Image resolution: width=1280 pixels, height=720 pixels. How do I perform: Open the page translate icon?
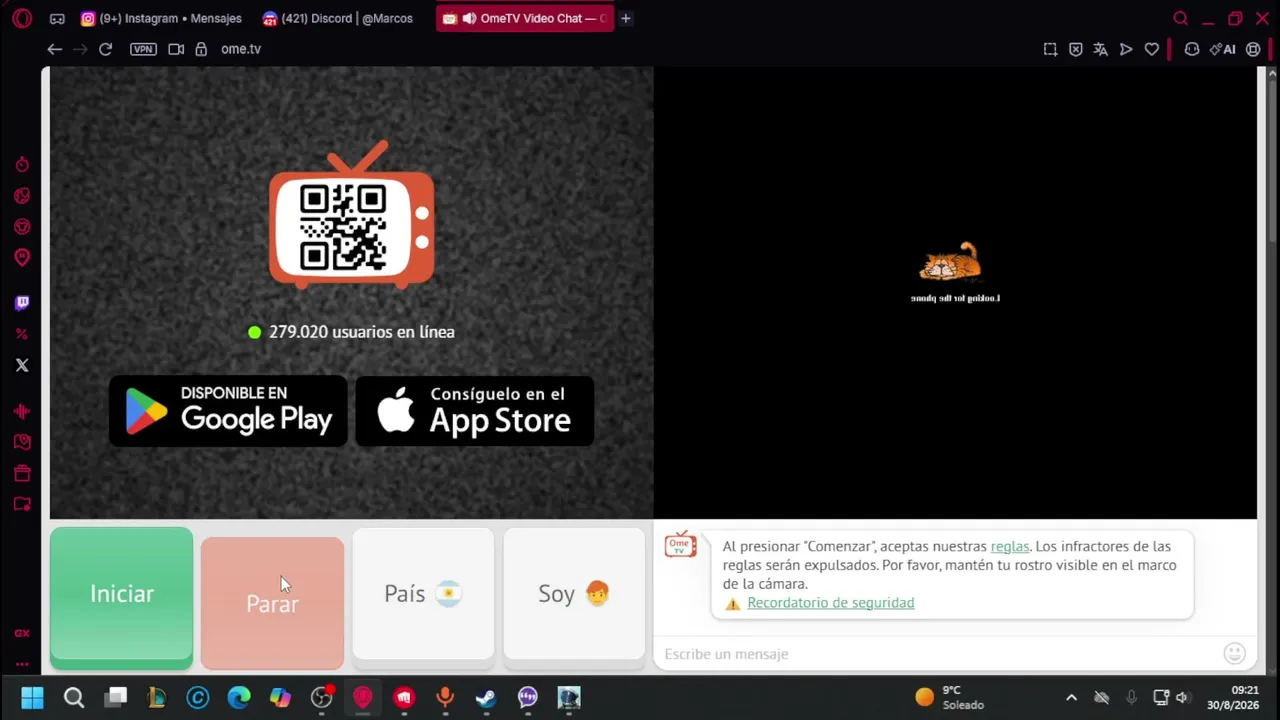pos(1101,49)
